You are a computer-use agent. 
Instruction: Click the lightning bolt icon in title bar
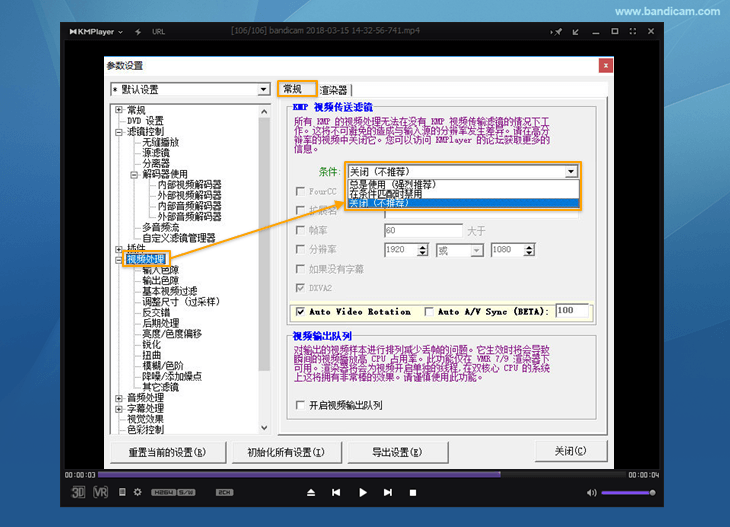138,32
